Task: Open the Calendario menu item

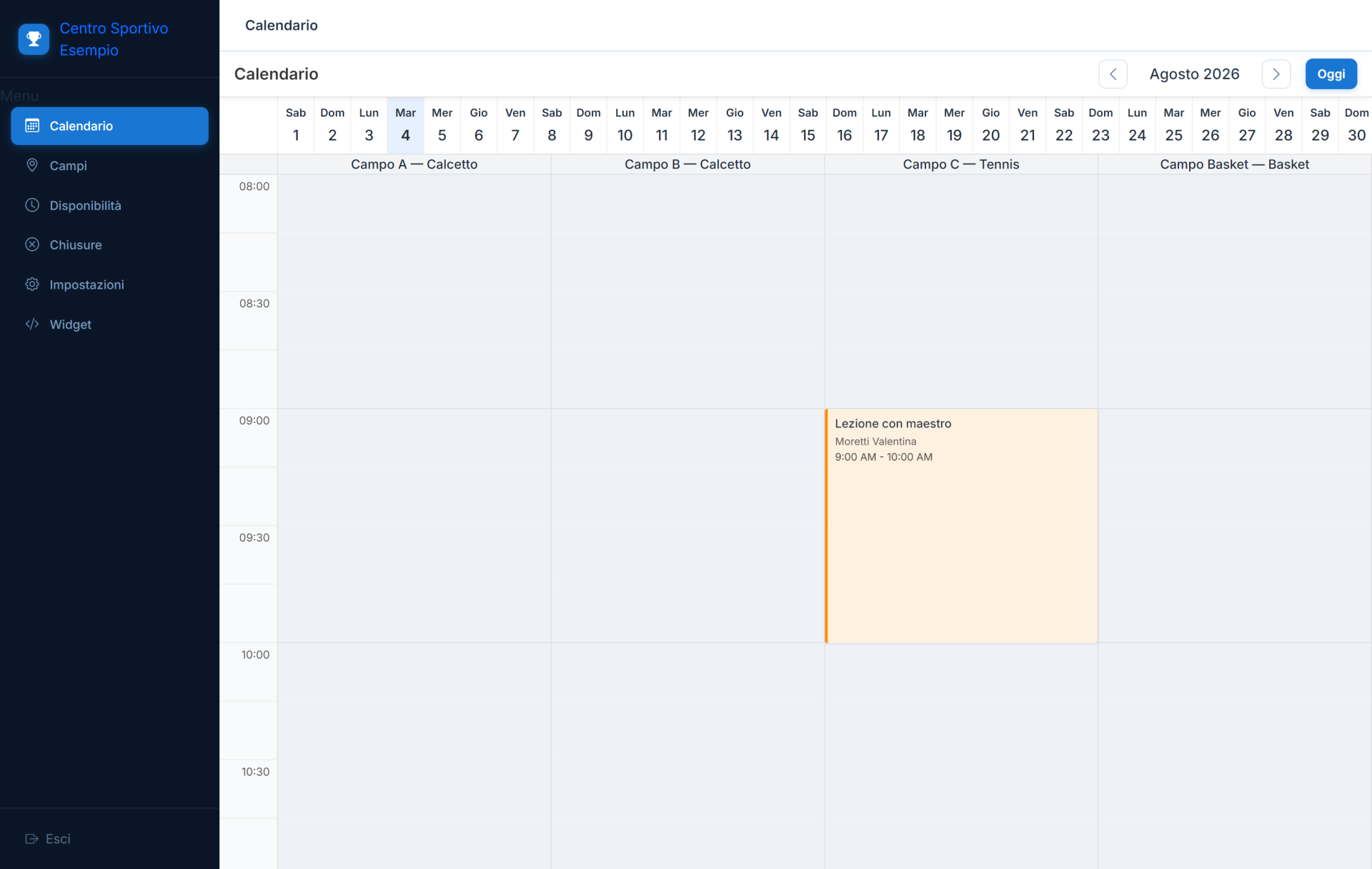Action: pyautogui.click(x=109, y=126)
